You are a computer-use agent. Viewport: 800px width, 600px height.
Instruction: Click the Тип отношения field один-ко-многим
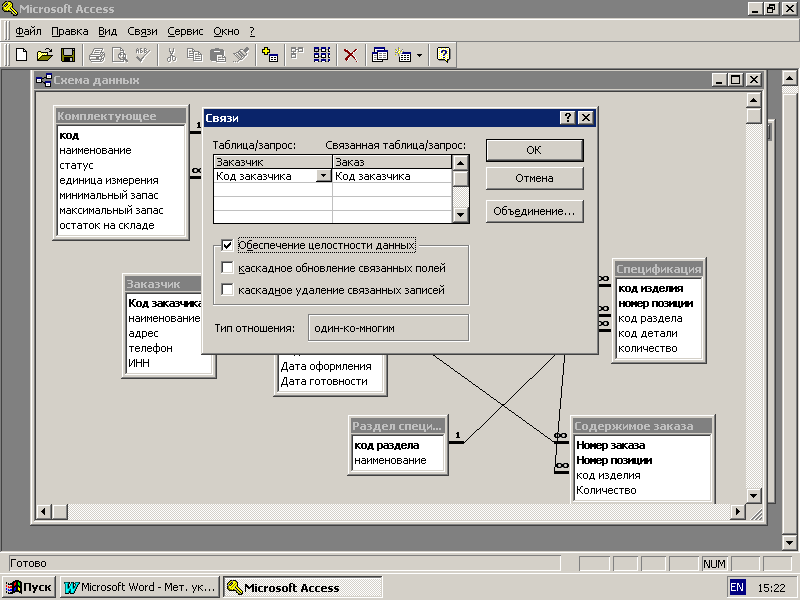(x=388, y=328)
